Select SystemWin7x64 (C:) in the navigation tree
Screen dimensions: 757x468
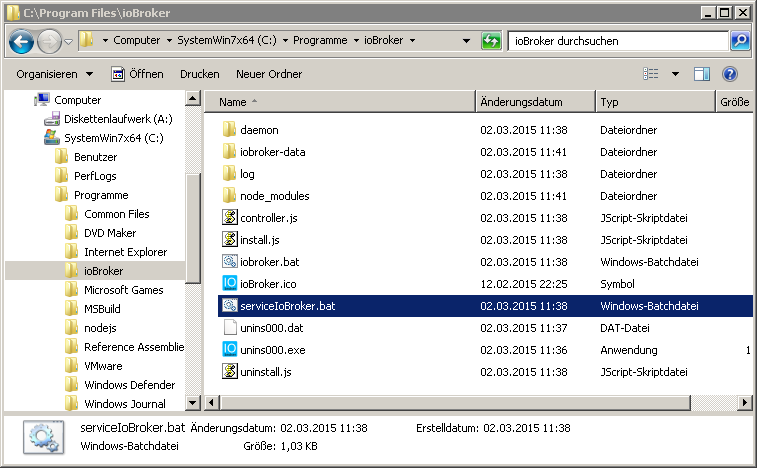click(x=113, y=138)
